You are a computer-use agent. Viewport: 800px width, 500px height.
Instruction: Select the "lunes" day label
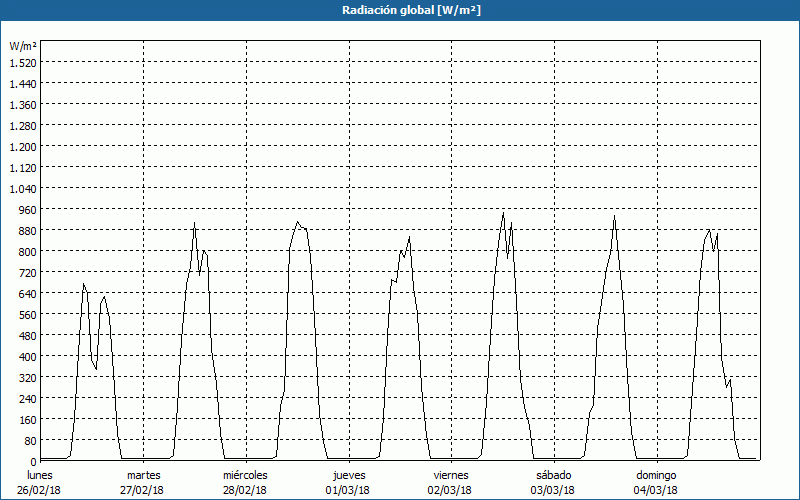(40, 475)
